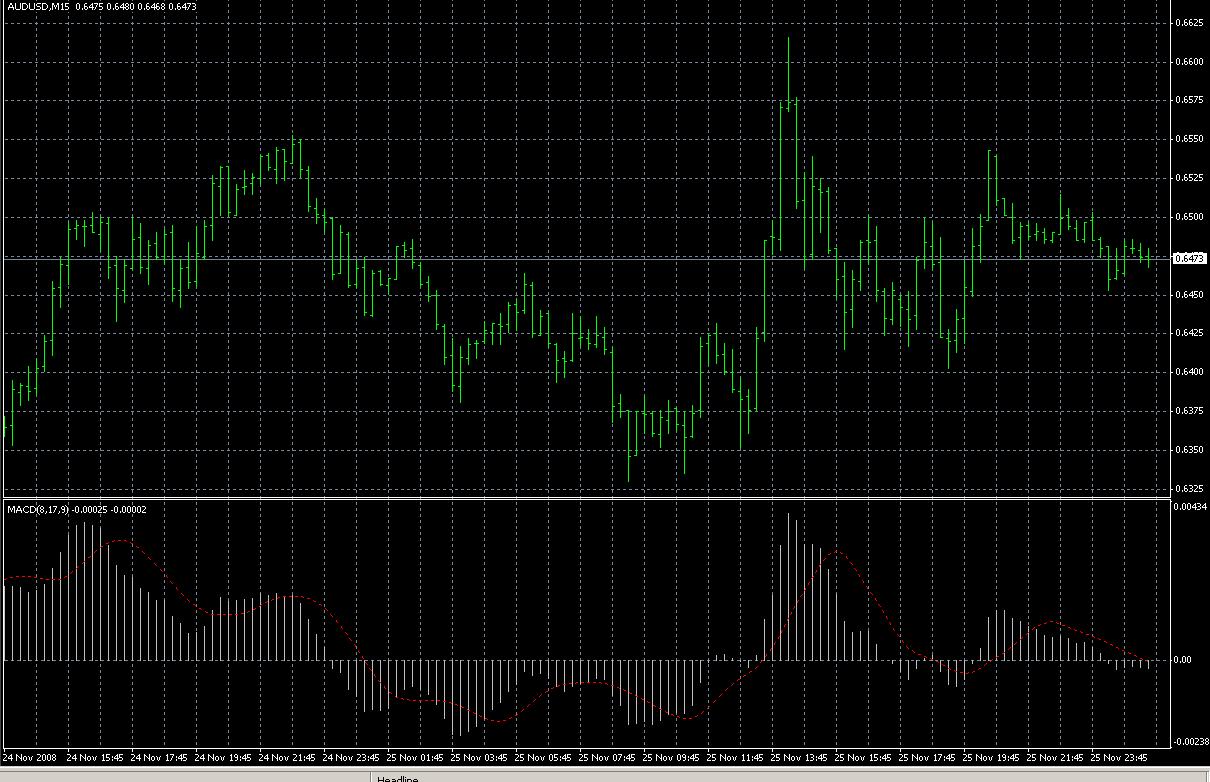Screen dimensions: 1210x782
Task: Click the 0.6325 price scale label
Action: click(x=1188, y=489)
